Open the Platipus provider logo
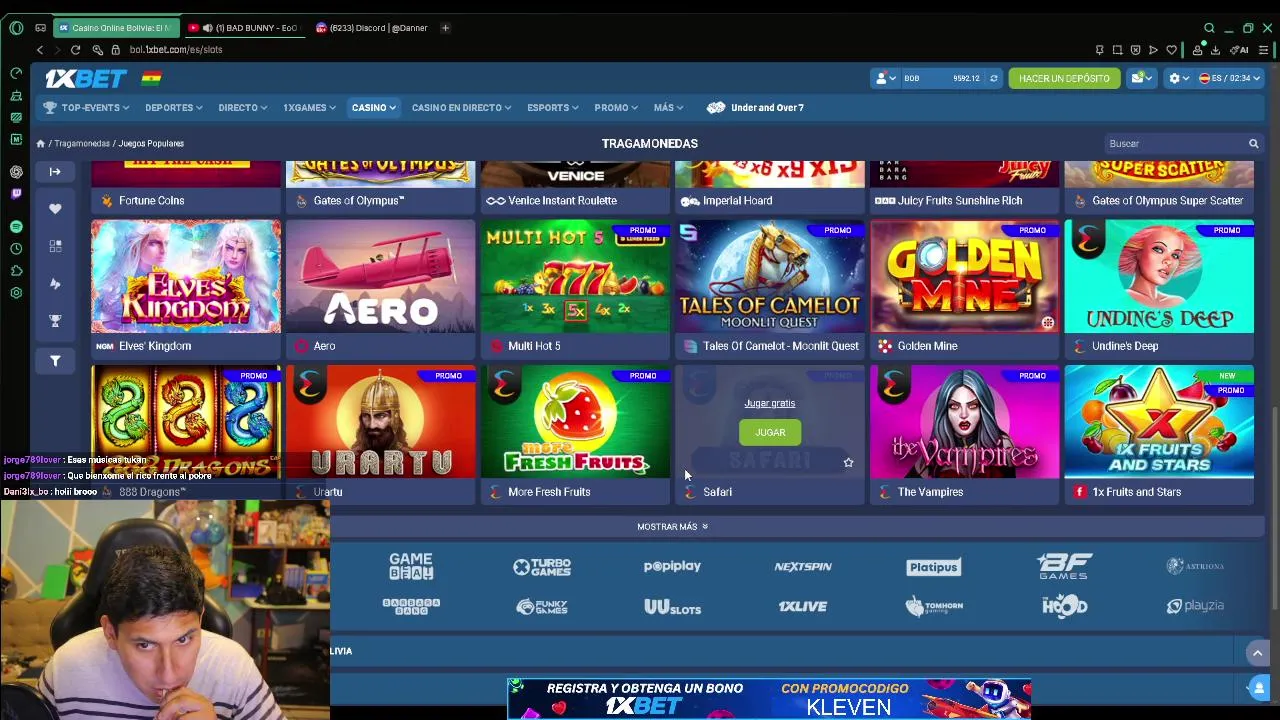The width and height of the screenshot is (1280, 720). [x=933, y=567]
